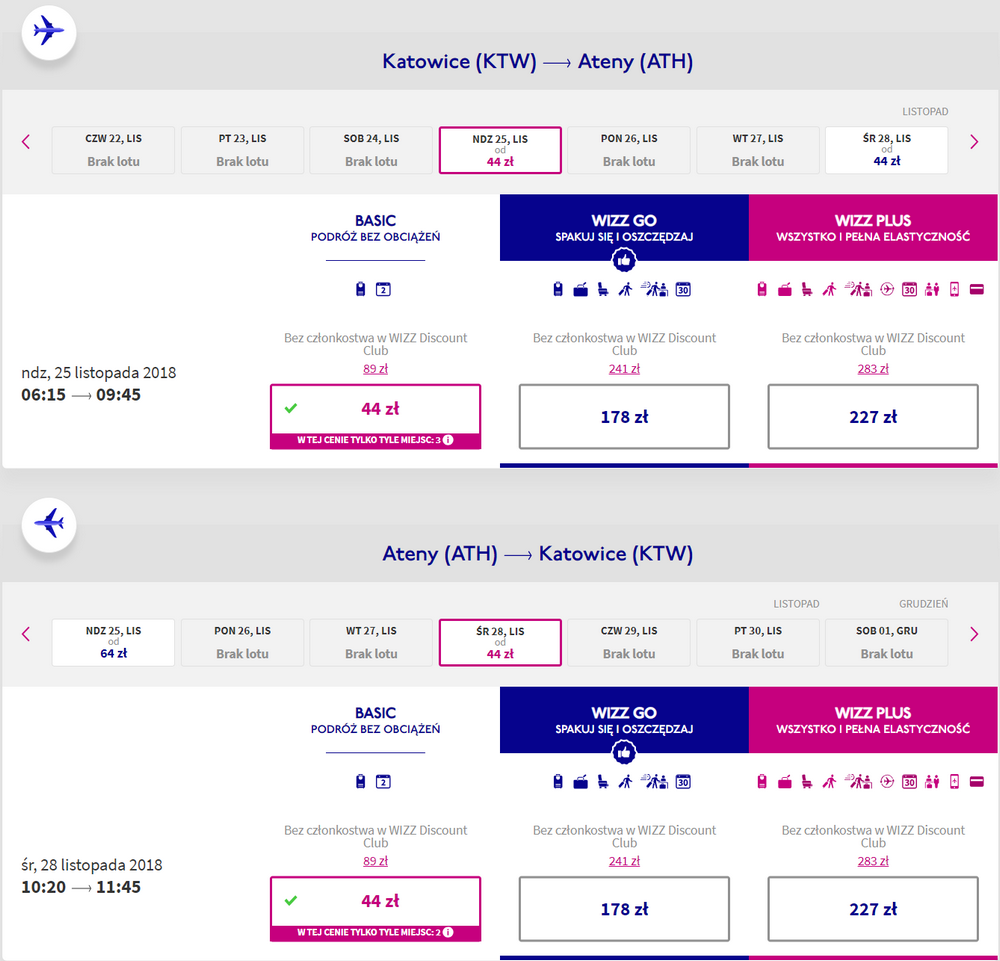Click outbound WIZZ PLUS column header

click(x=872, y=228)
